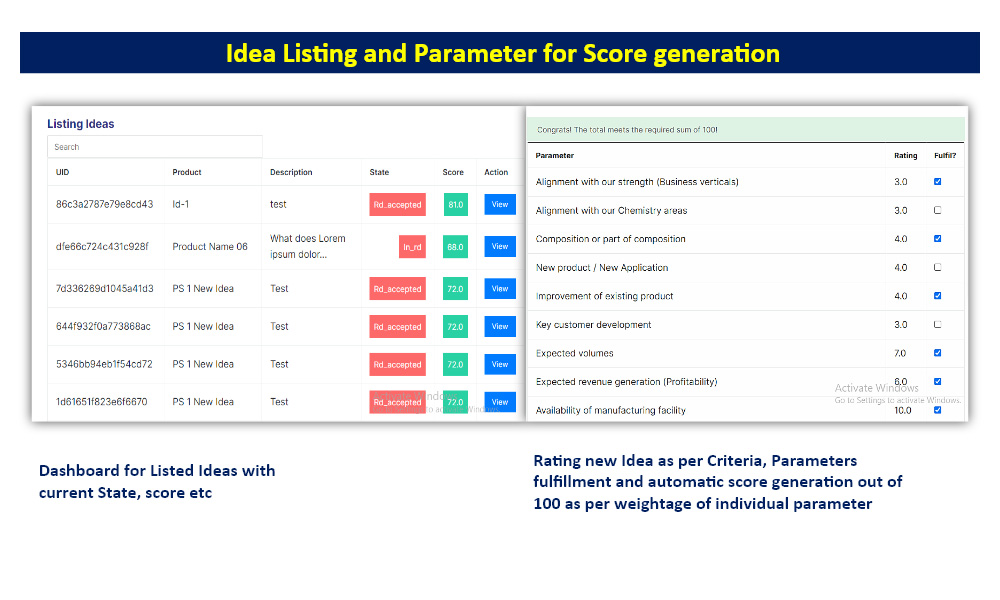
Task: Toggle Fulfil for Alignment with our strength
Action: coord(938,182)
